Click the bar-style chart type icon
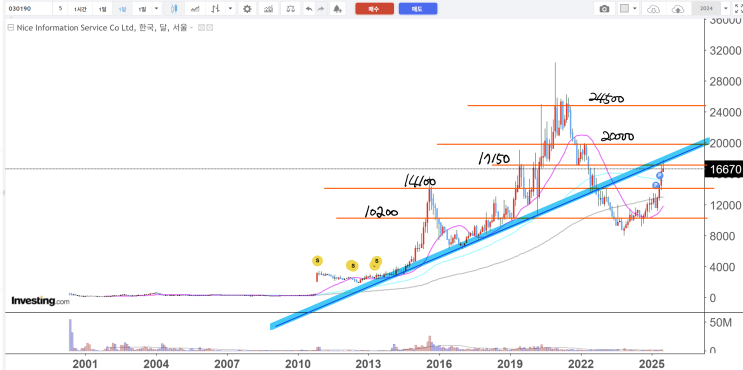Screen dimensions: 743x370 pos(216,9)
